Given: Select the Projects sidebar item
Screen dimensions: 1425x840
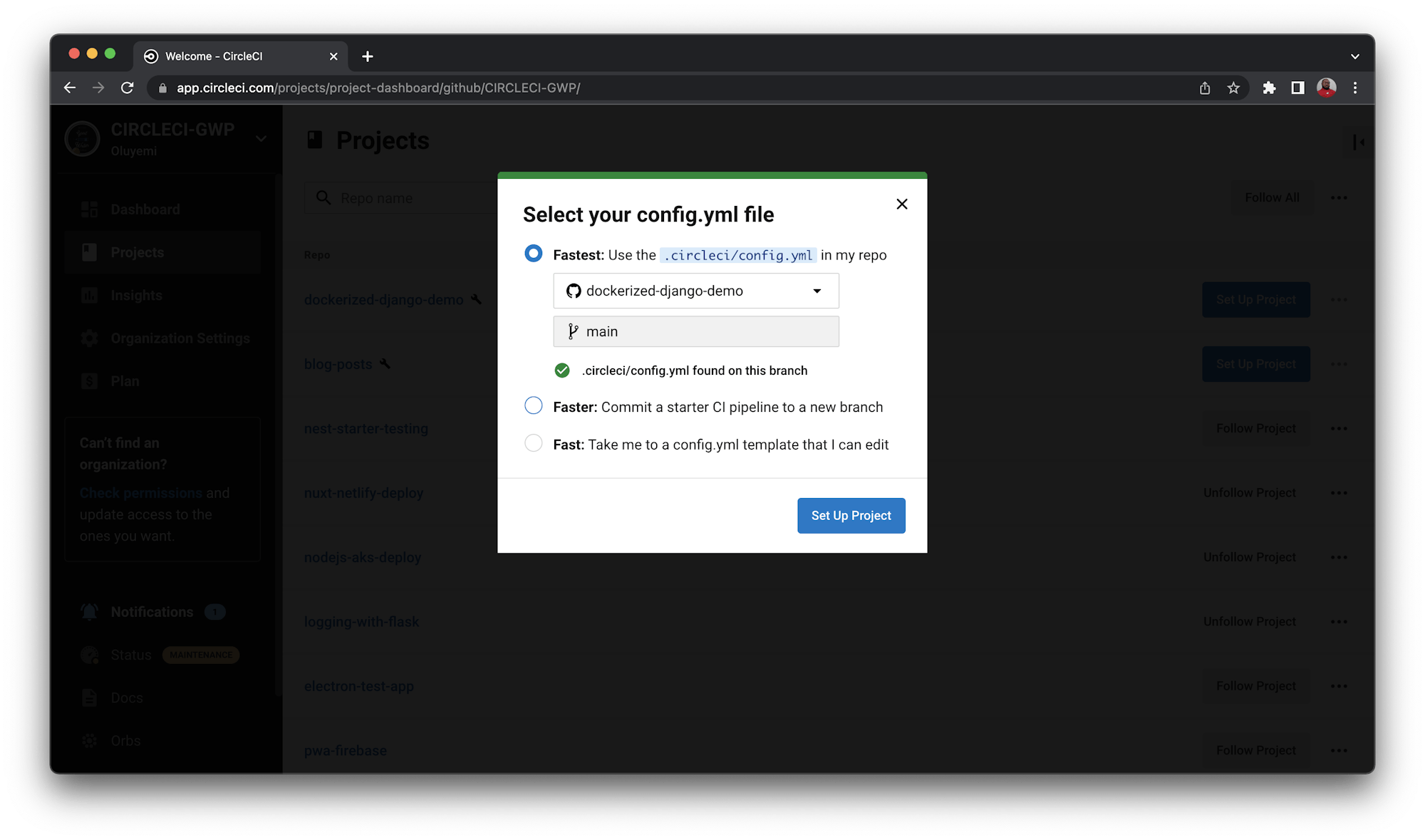Looking at the screenshot, I should click(x=136, y=252).
